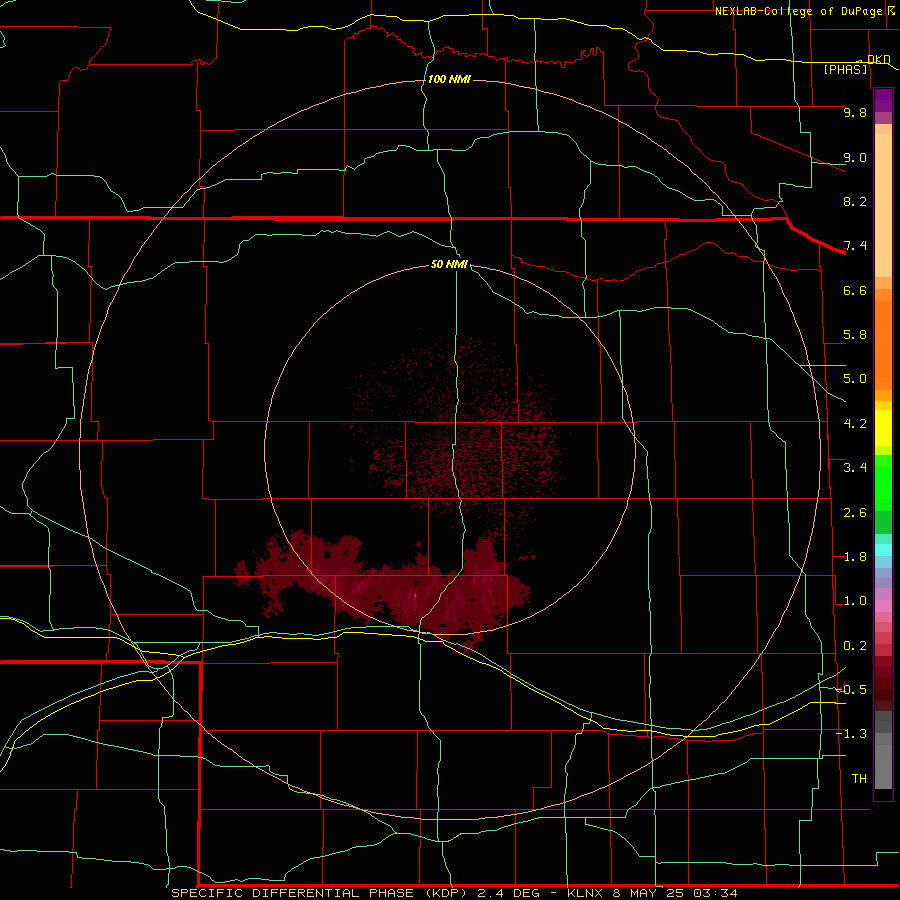Pick the purple swatch atop the color bar
The image size is (900, 900).
tap(883, 100)
